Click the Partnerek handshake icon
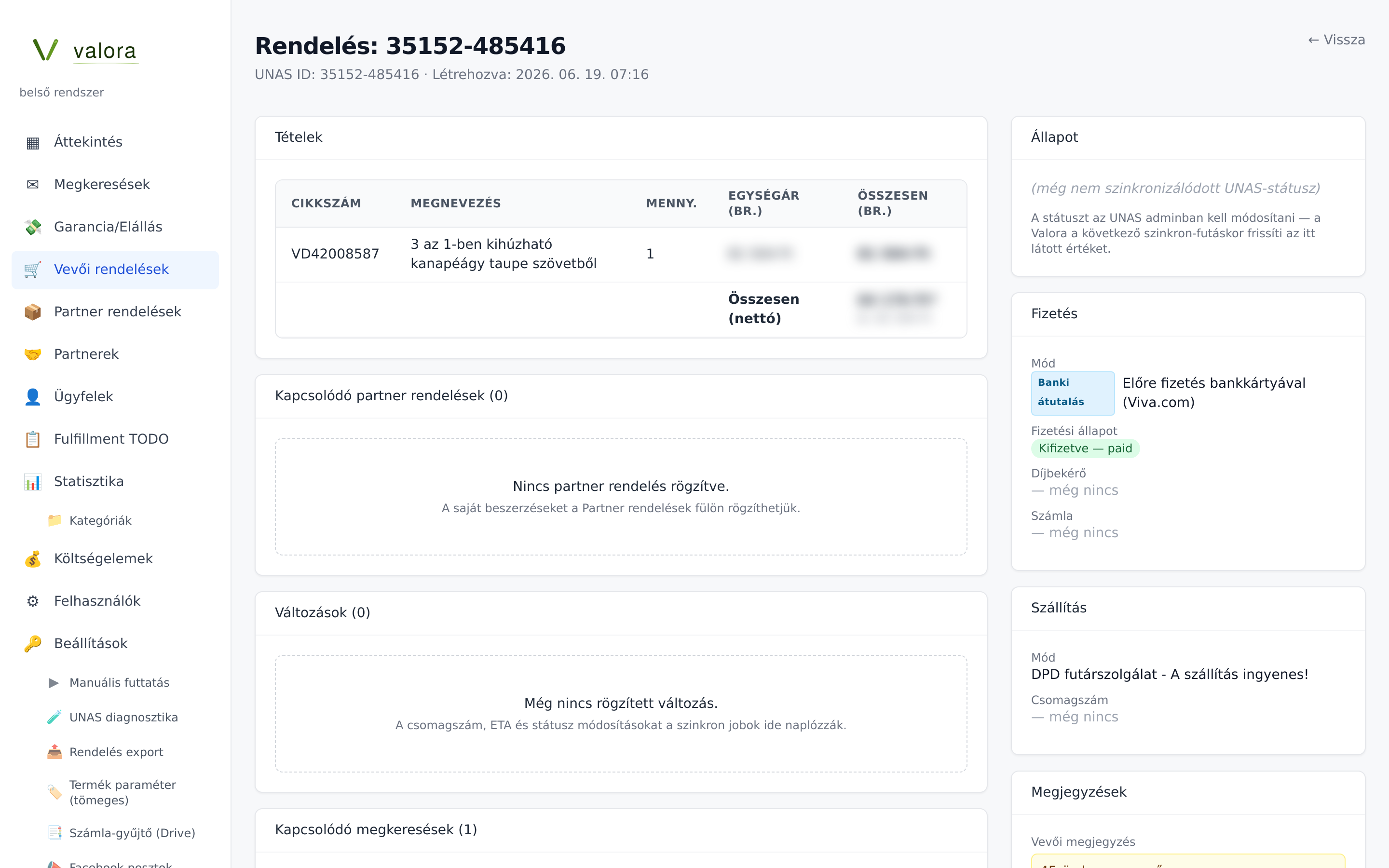 [x=33, y=354]
